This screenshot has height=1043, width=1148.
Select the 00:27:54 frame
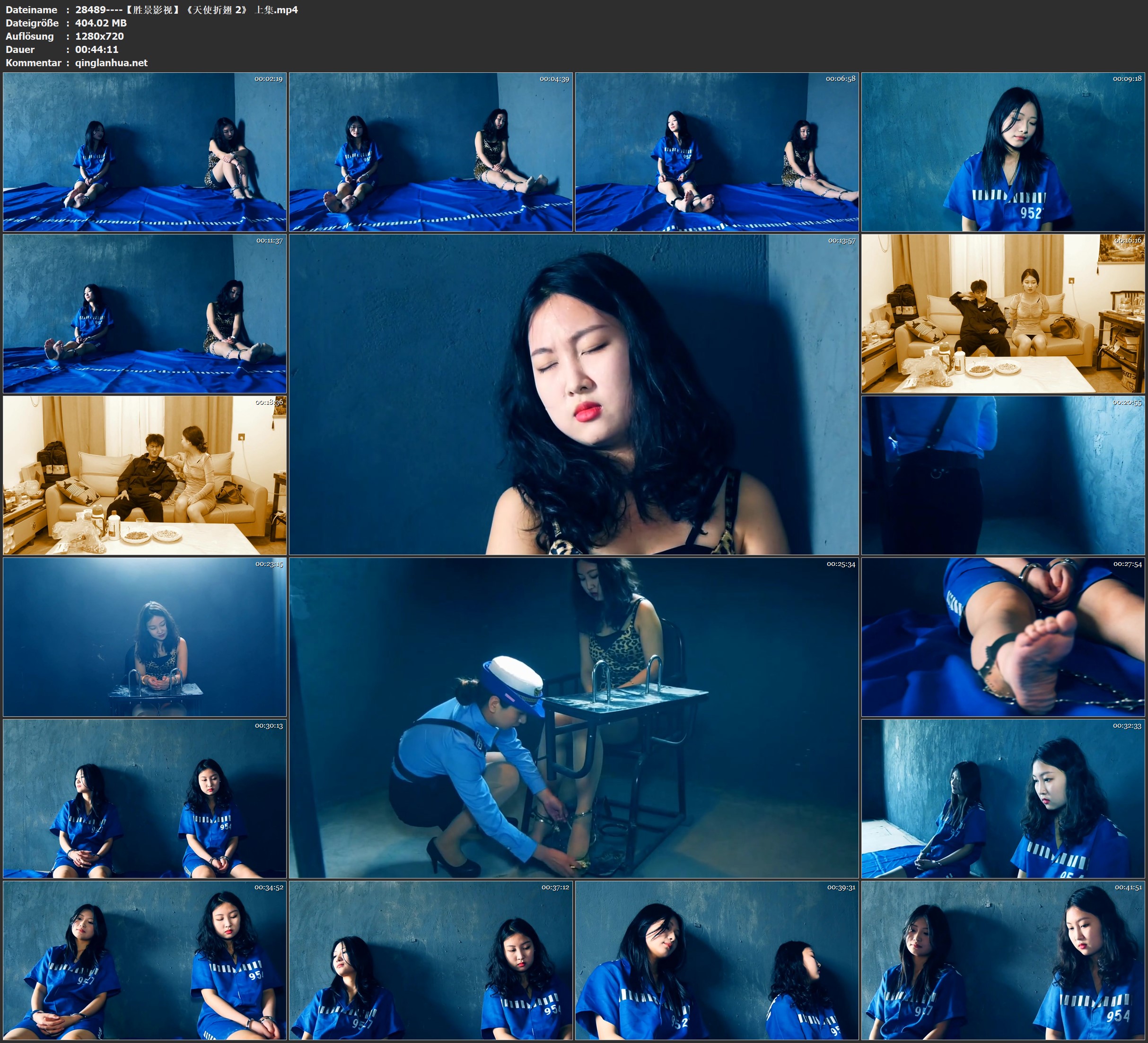click(1003, 637)
